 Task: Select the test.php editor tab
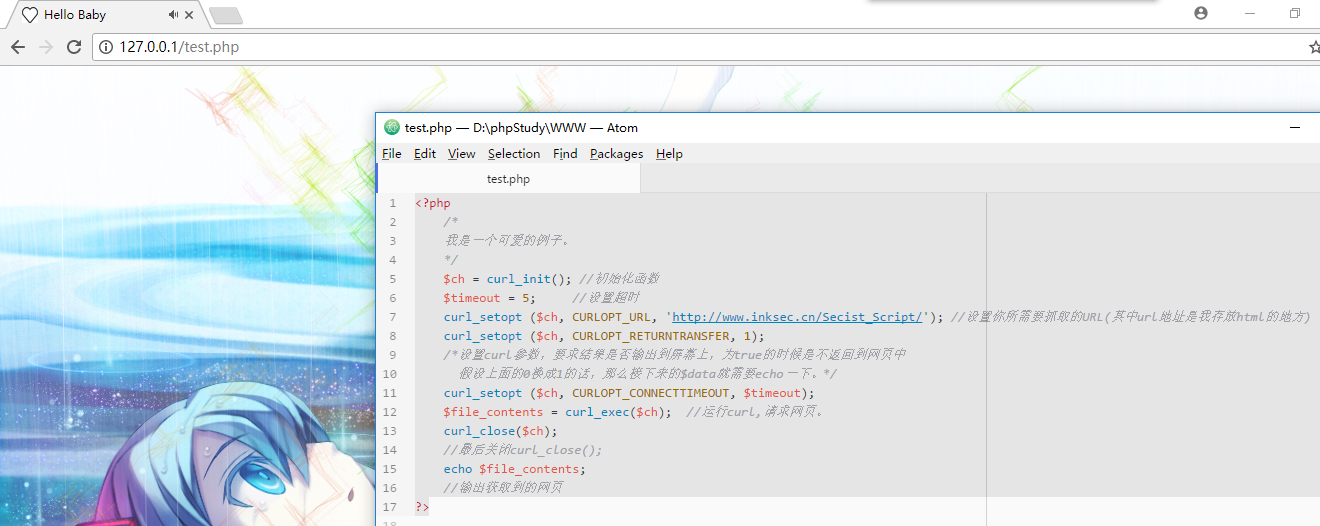[509, 179]
